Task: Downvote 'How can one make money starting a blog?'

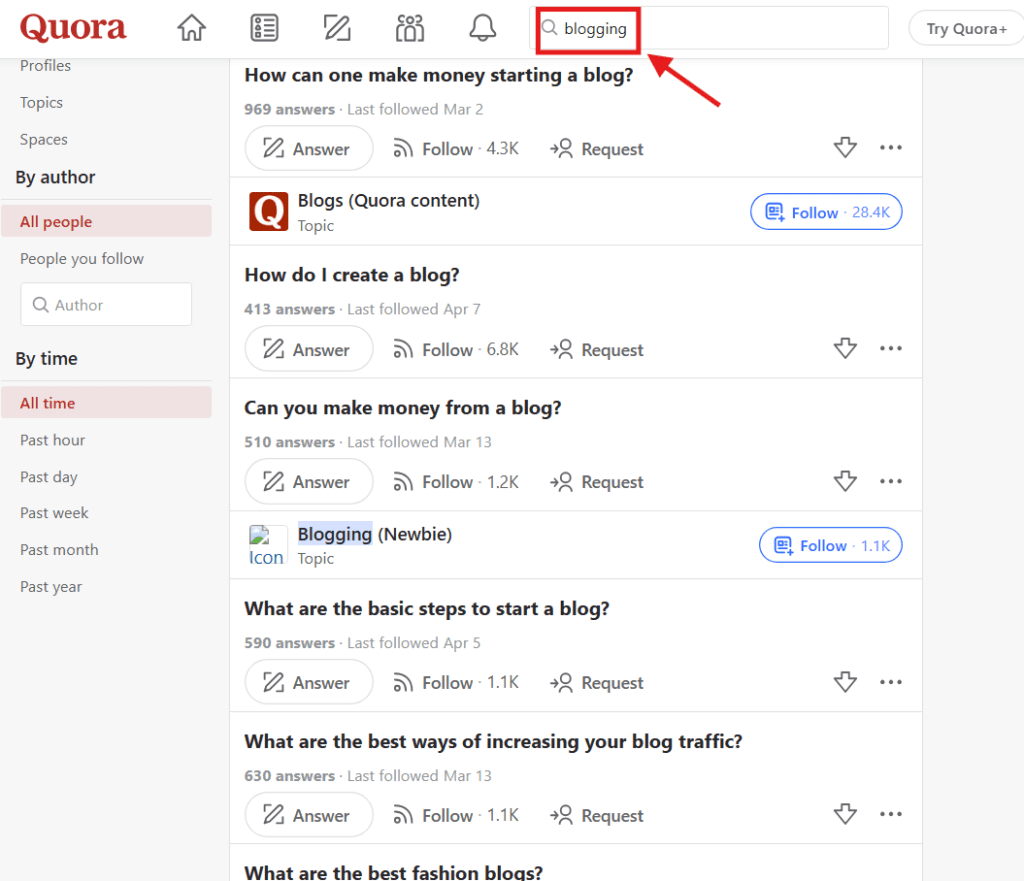Action: click(x=845, y=148)
